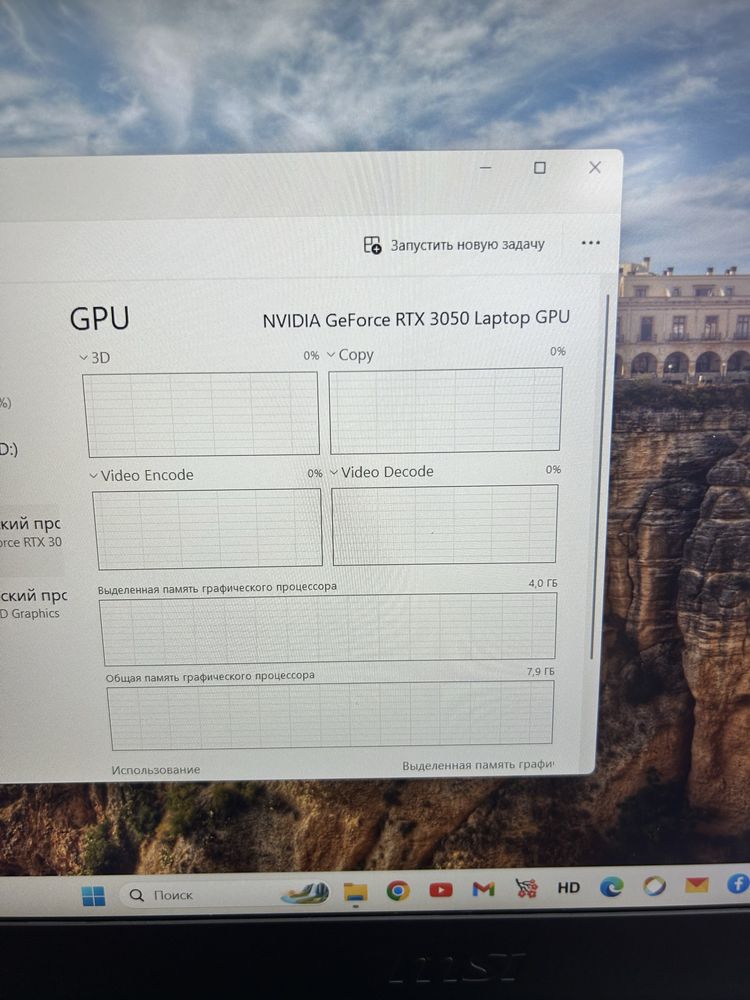Click the 3D usage graph

pyautogui.click(x=201, y=414)
